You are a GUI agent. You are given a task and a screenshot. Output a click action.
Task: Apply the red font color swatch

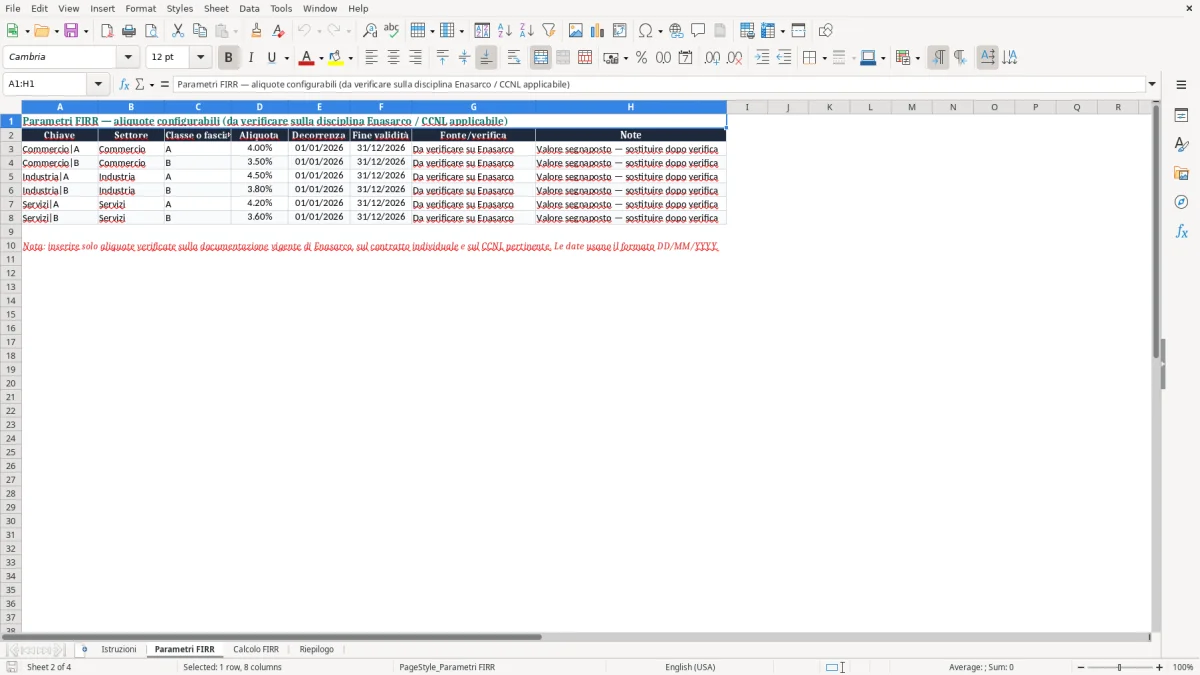click(x=306, y=58)
